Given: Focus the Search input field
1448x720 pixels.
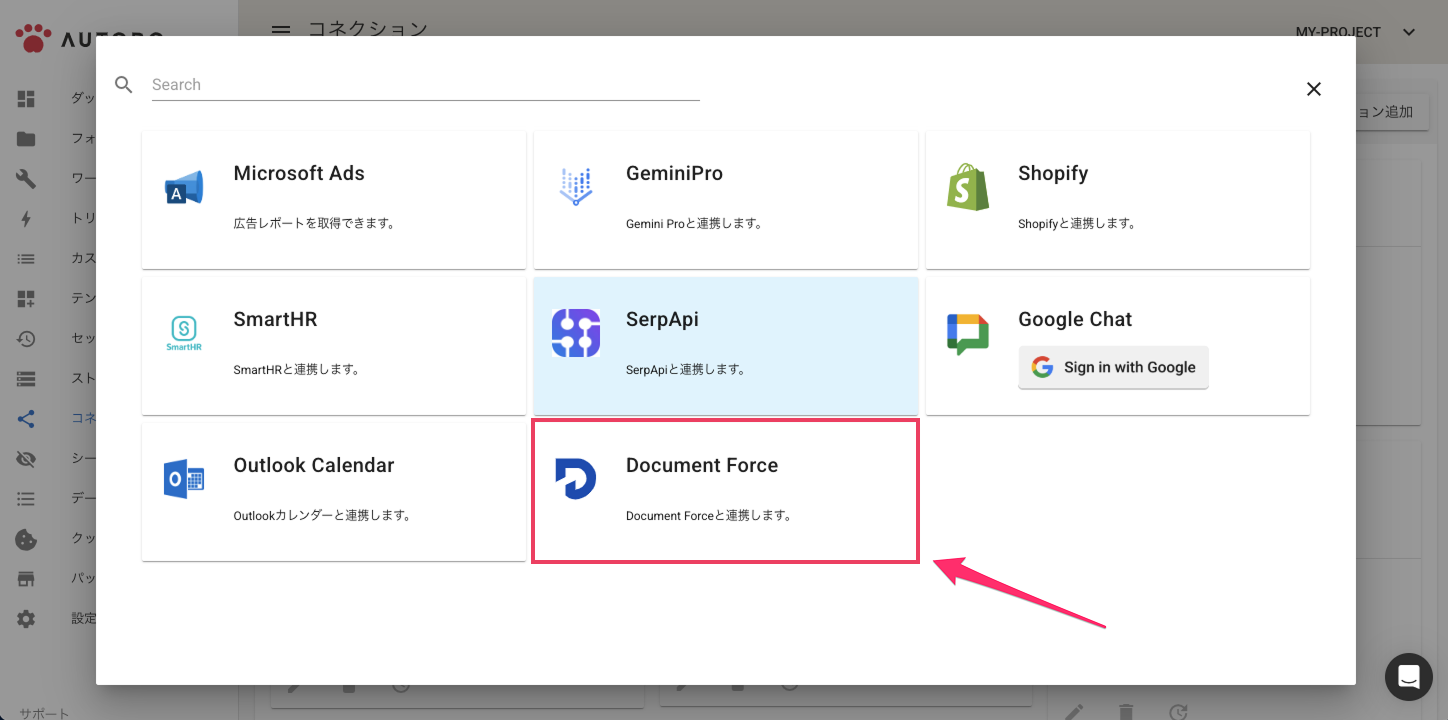Looking at the screenshot, I should (426, 85).
